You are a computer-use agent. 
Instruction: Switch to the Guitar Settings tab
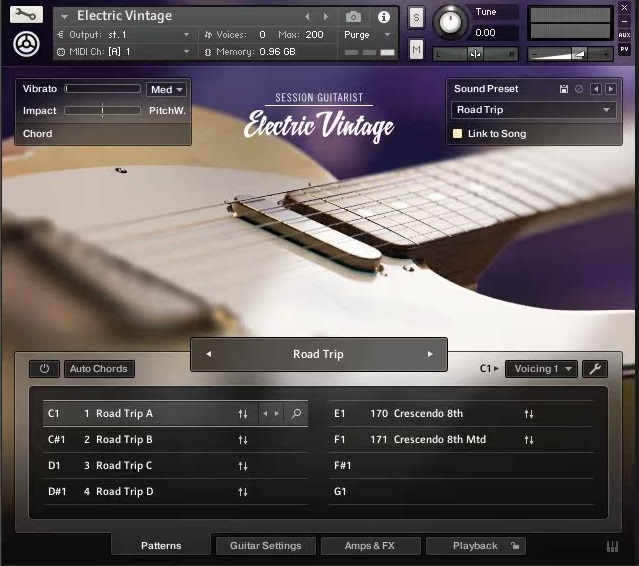click(265, 546)
